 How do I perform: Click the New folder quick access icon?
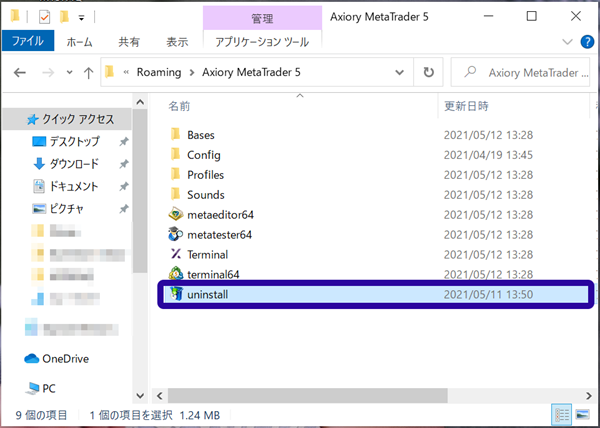[64, 17]
